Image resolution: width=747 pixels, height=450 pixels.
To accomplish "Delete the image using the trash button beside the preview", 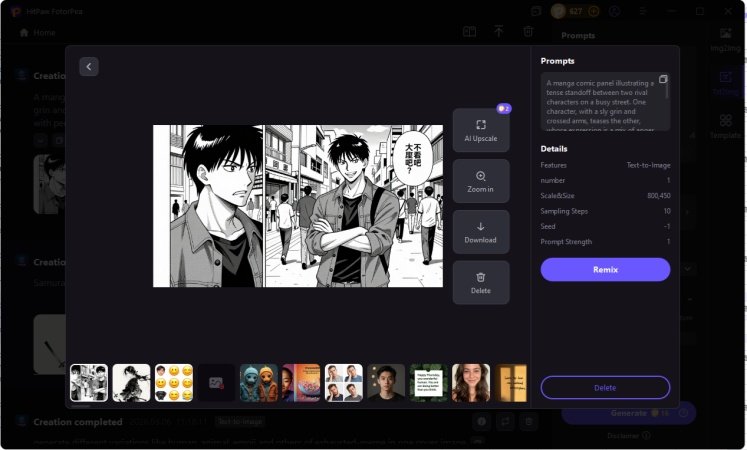I will (481, 283).
